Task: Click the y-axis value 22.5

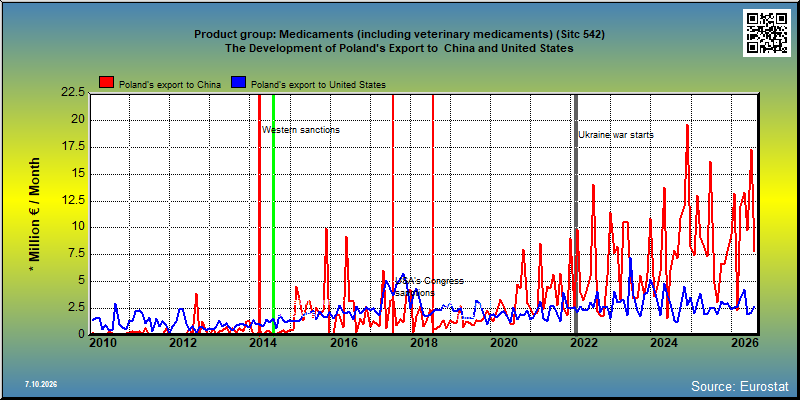Action: click(x=73, y=92)
